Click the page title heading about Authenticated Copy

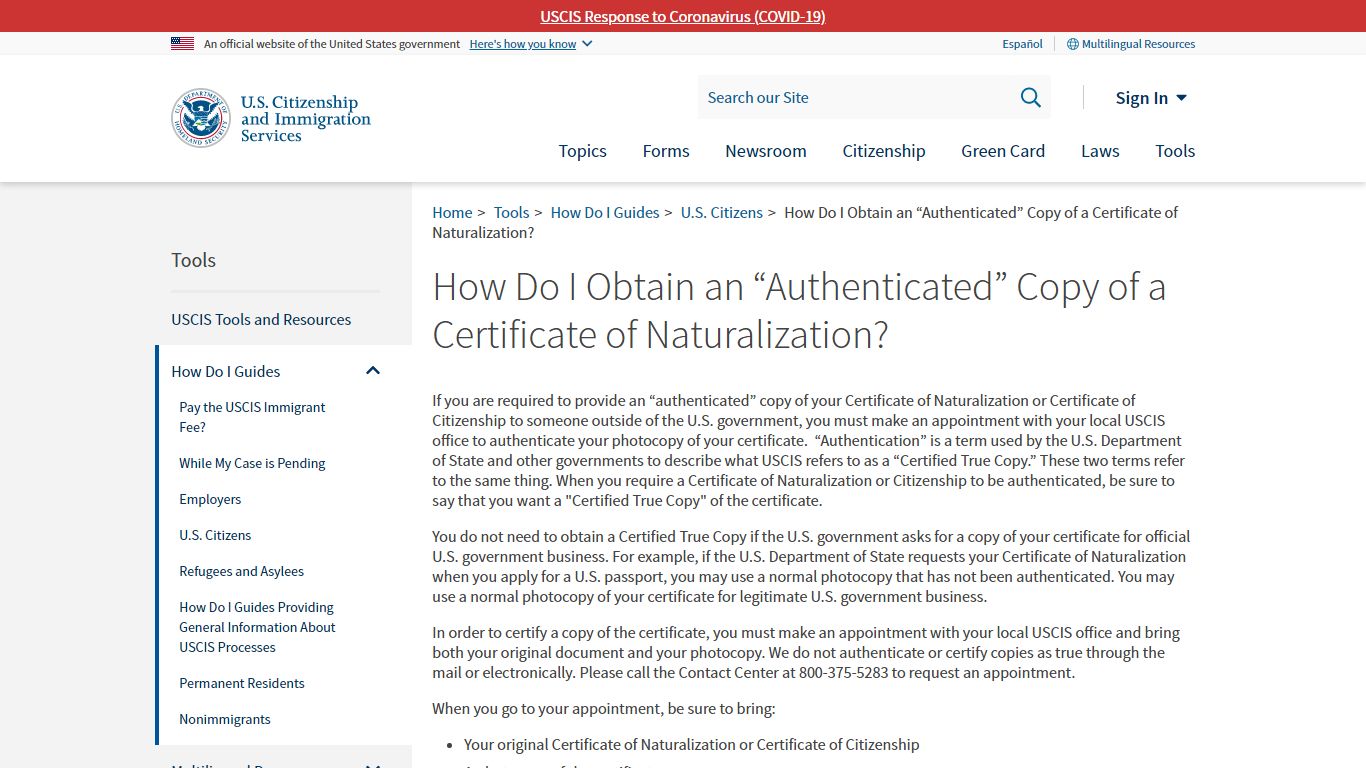click(799, 310)
